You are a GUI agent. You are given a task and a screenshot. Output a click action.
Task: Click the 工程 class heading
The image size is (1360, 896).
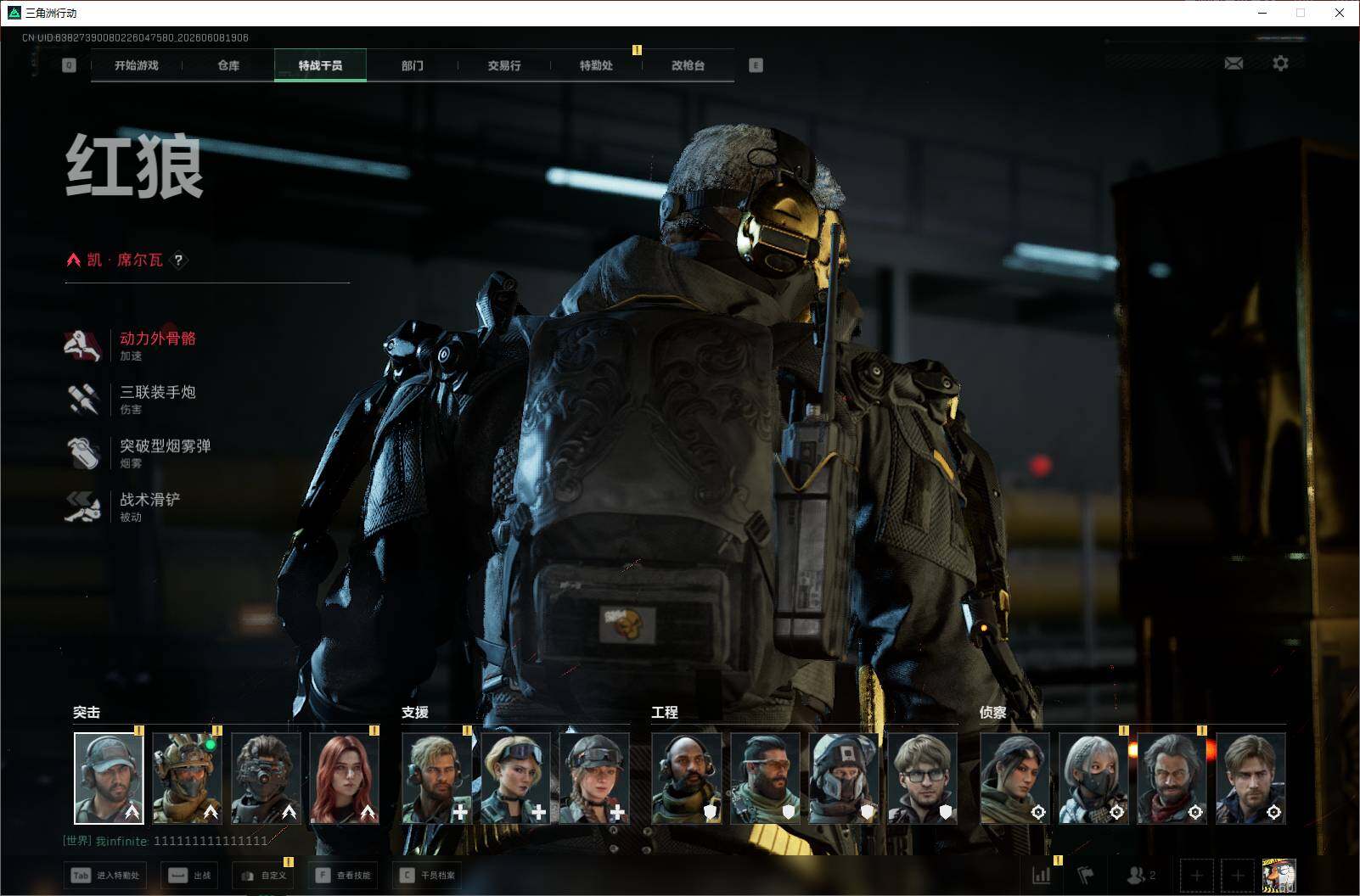coord(665,713)
